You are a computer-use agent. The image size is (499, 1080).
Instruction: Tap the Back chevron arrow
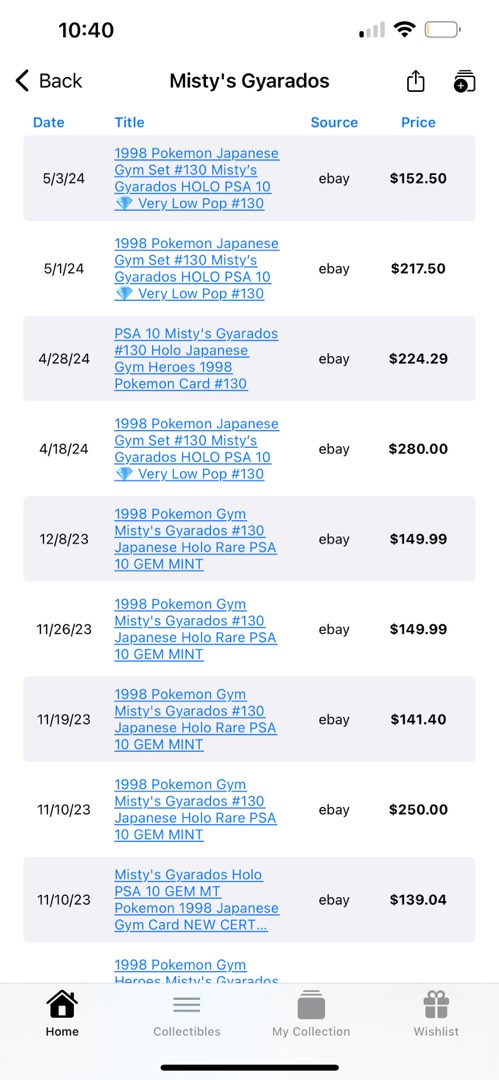coord(23,81)
